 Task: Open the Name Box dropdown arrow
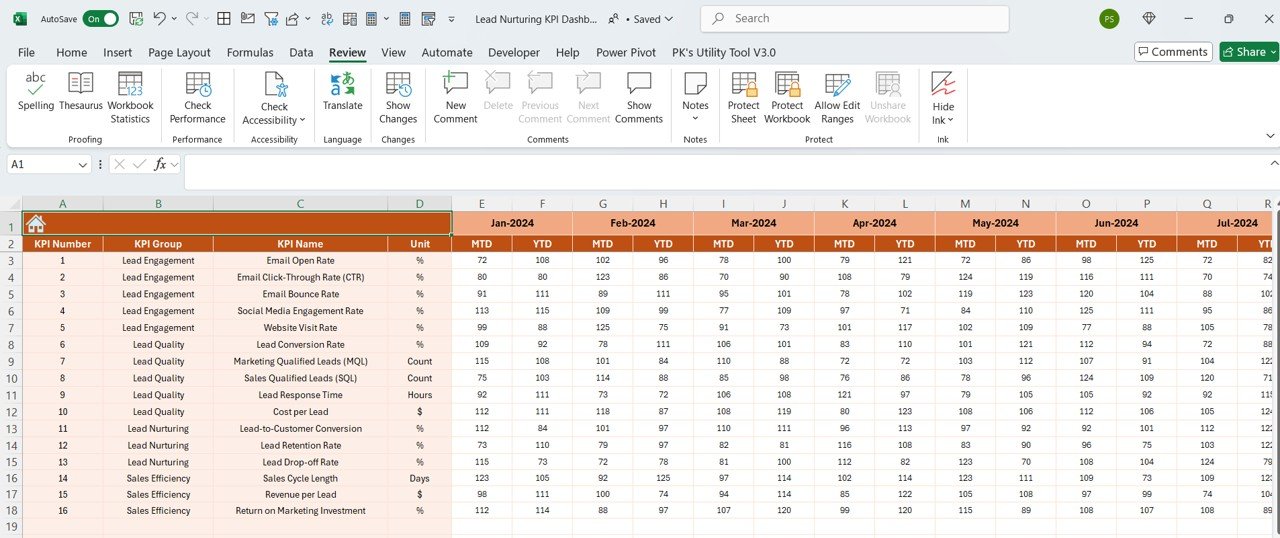pos(83,164)
